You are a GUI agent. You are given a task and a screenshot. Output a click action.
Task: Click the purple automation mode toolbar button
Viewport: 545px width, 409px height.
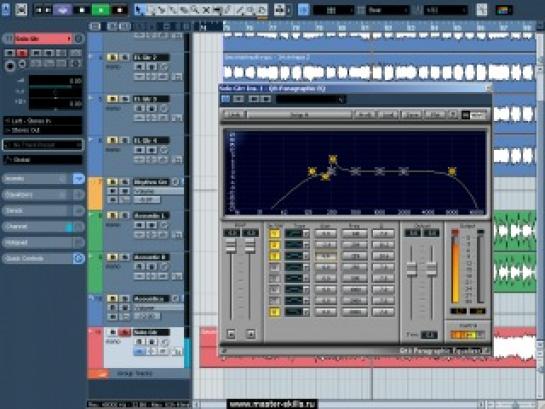tap(63, 10)
